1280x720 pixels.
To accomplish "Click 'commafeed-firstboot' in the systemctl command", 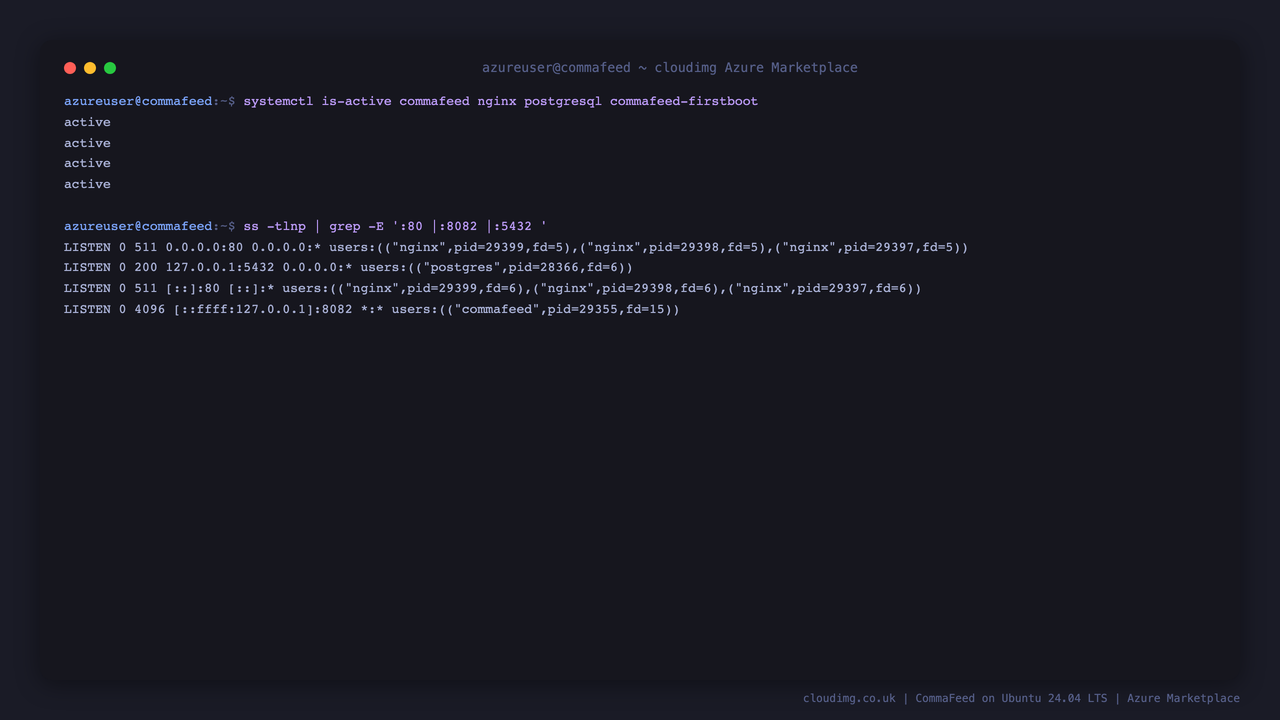I will [x=684, y=101].
